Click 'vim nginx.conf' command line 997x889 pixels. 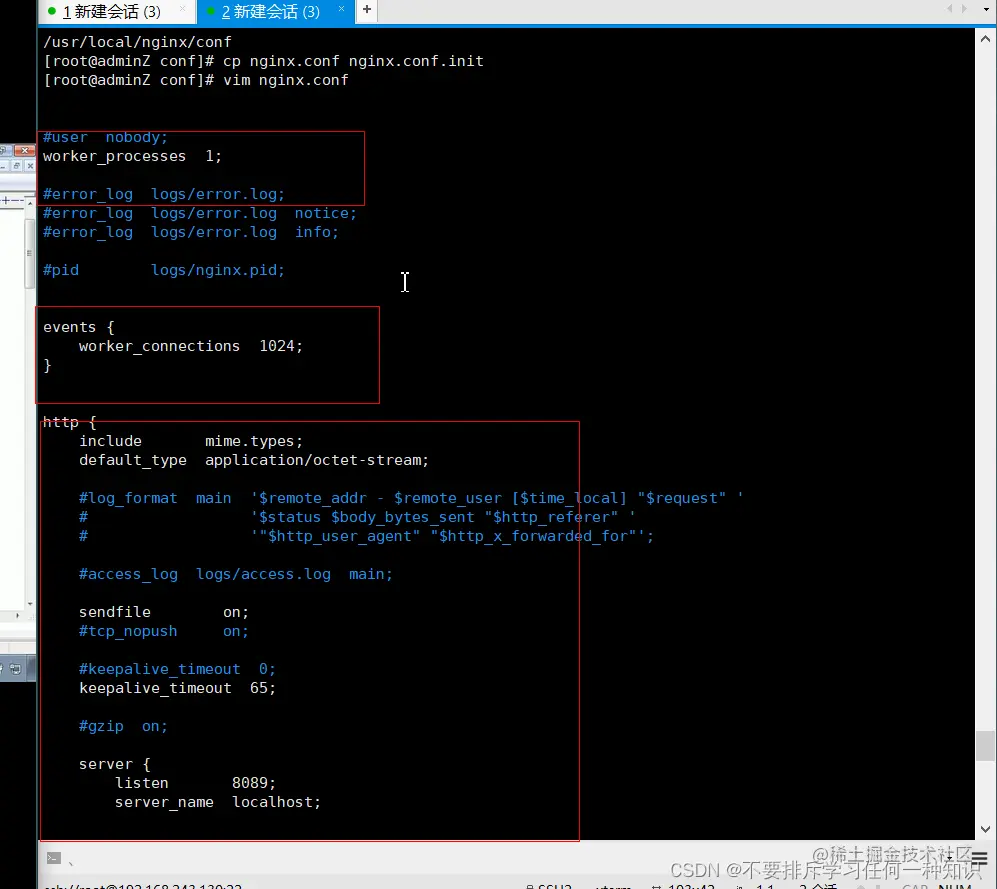[x=285, y=80]
